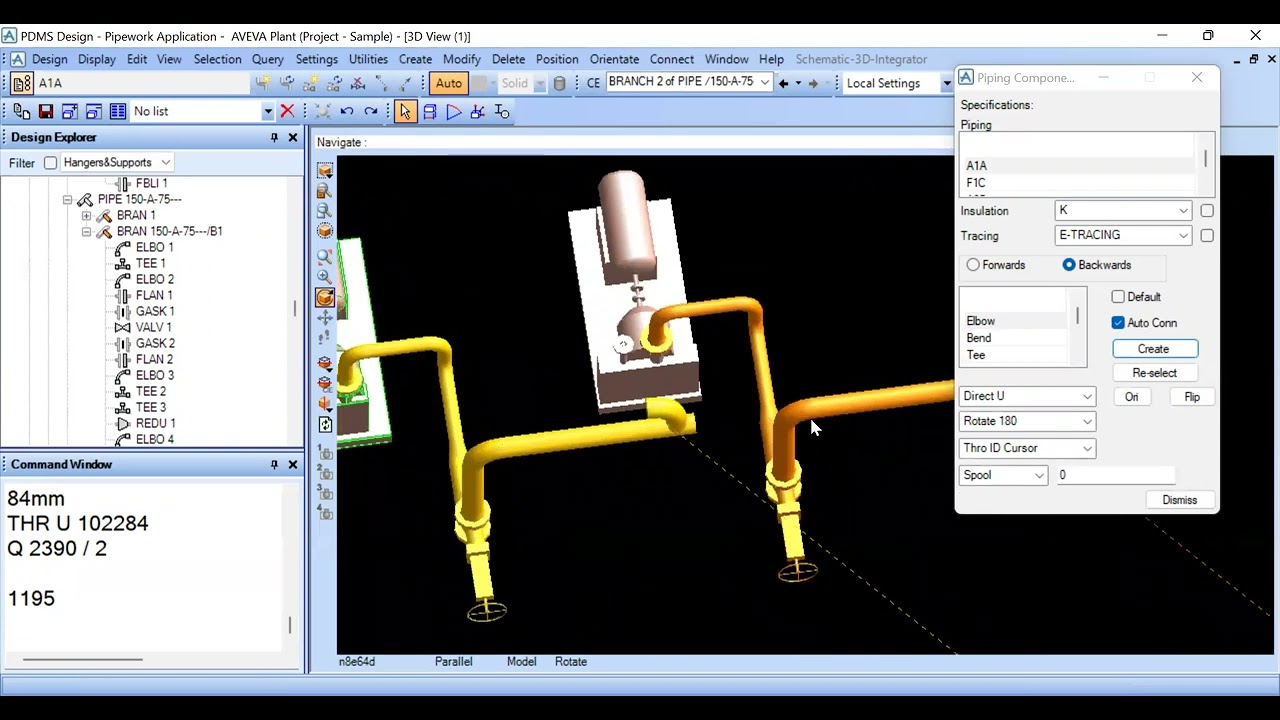The height and width of the screenshot is (720, 1280).
Task: Click the Design Explorer vertical scrollbar
Action: coord(295,309)
